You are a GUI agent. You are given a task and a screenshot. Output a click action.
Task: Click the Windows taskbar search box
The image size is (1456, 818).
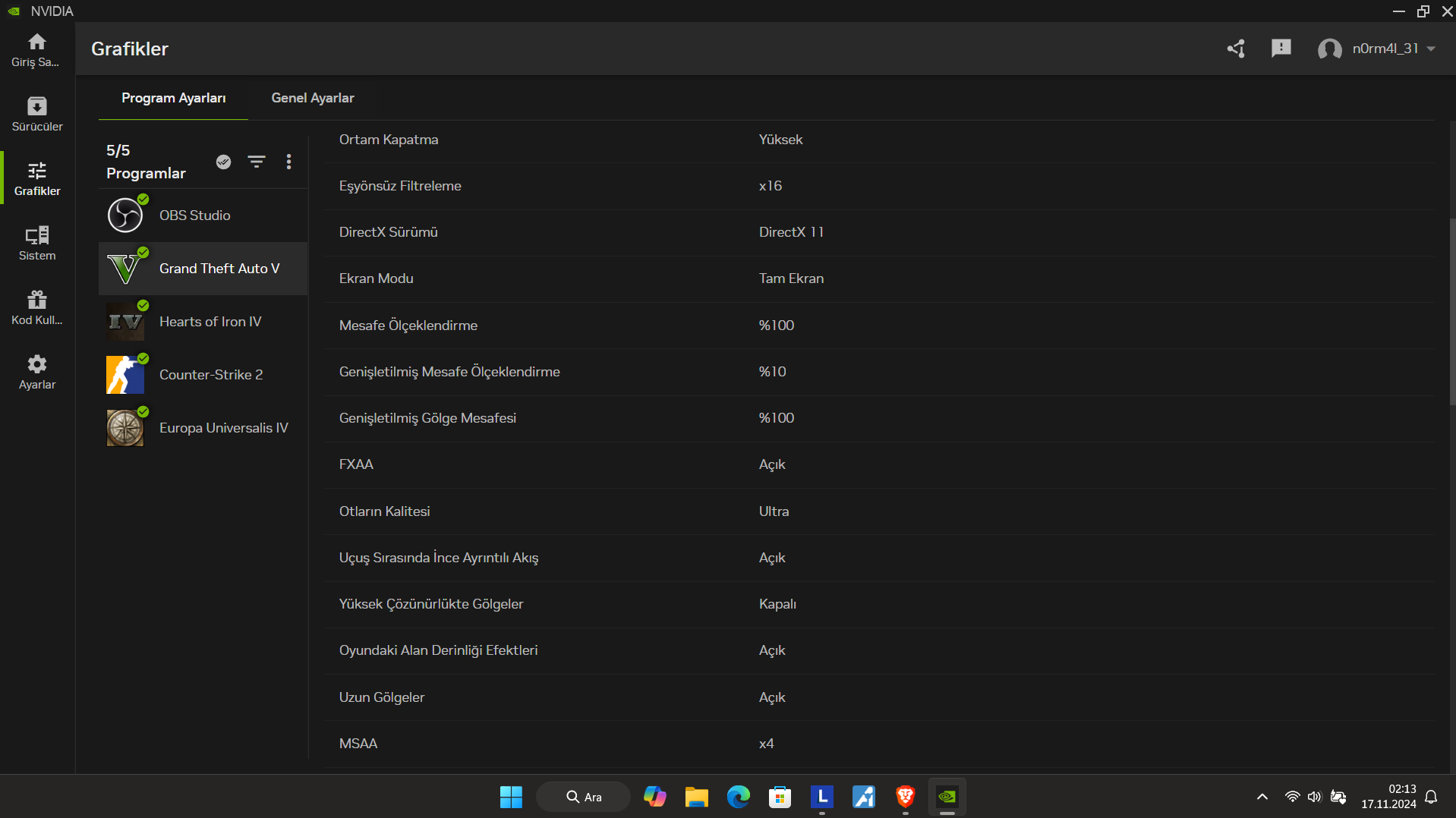tap(583, 797)
